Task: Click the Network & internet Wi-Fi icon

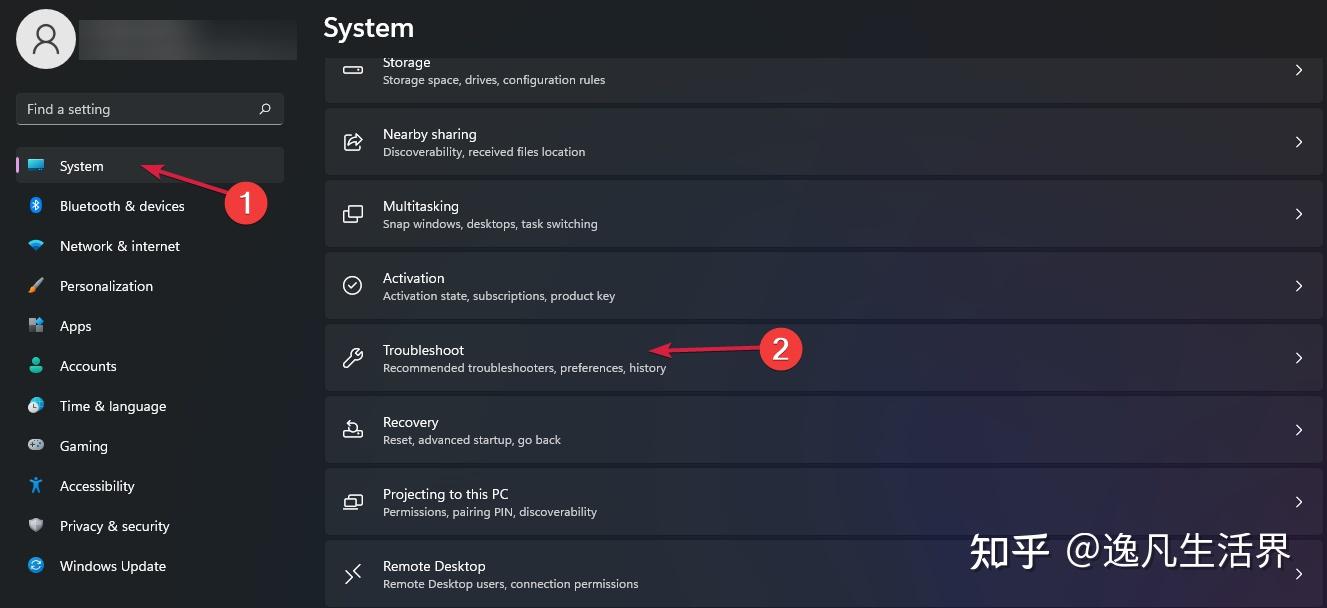Action: pyautogui.click(x=36, y=246)
